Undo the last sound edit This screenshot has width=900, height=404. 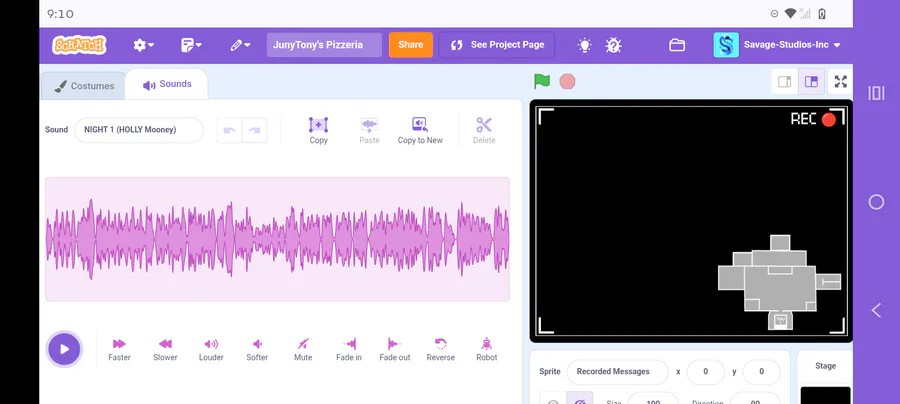pos(229,130)
